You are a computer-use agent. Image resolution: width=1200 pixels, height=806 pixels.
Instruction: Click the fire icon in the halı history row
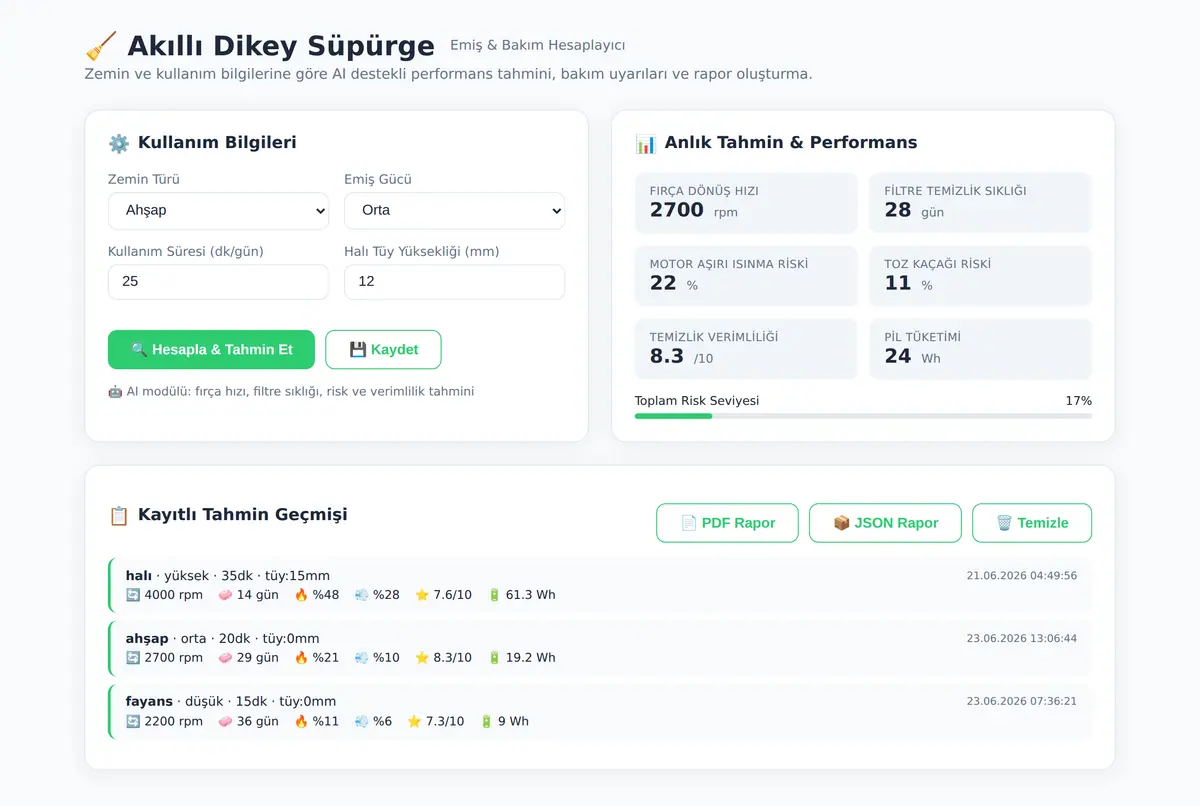301,595
